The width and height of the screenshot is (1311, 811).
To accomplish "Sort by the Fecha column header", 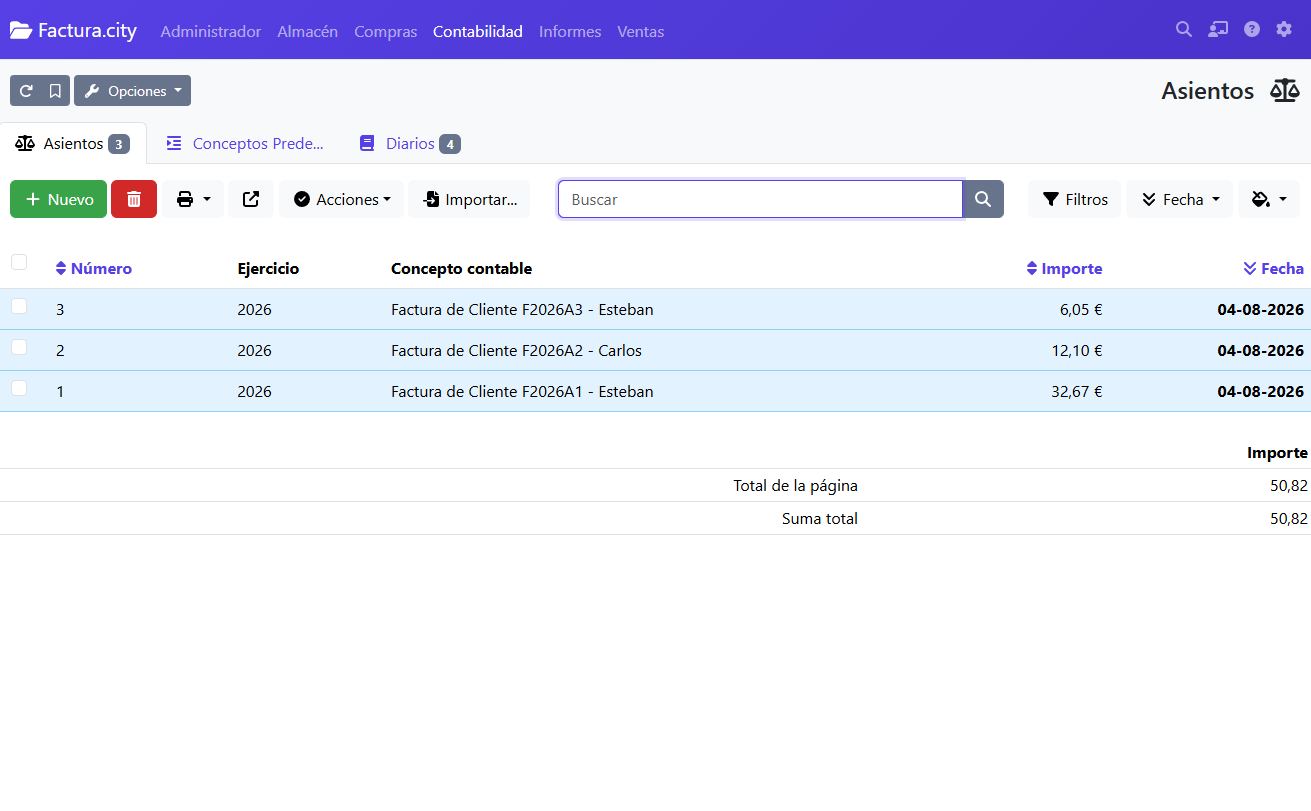I will click(x=1274, y=268).
